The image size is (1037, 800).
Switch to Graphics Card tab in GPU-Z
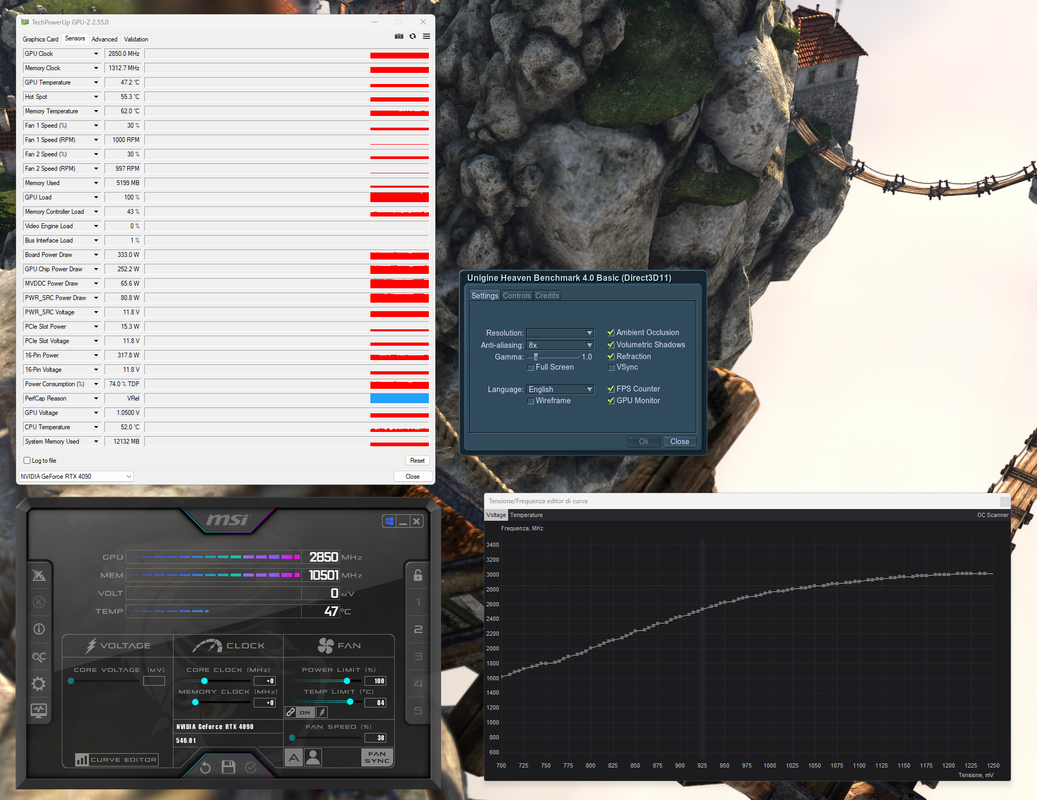pos(40,39)
